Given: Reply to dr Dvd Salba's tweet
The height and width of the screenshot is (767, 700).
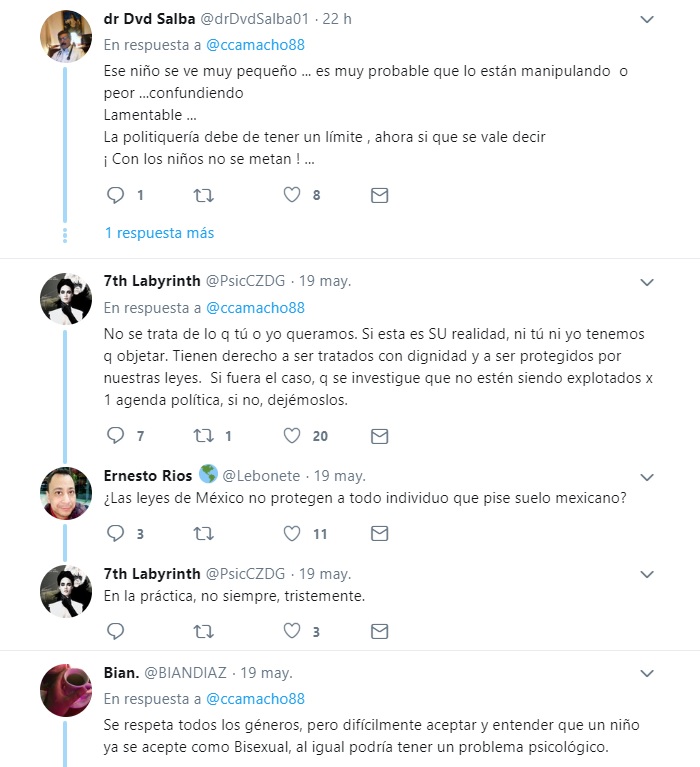Looking at the screenshot, I should pyautogui.click(x=115, y=195).
